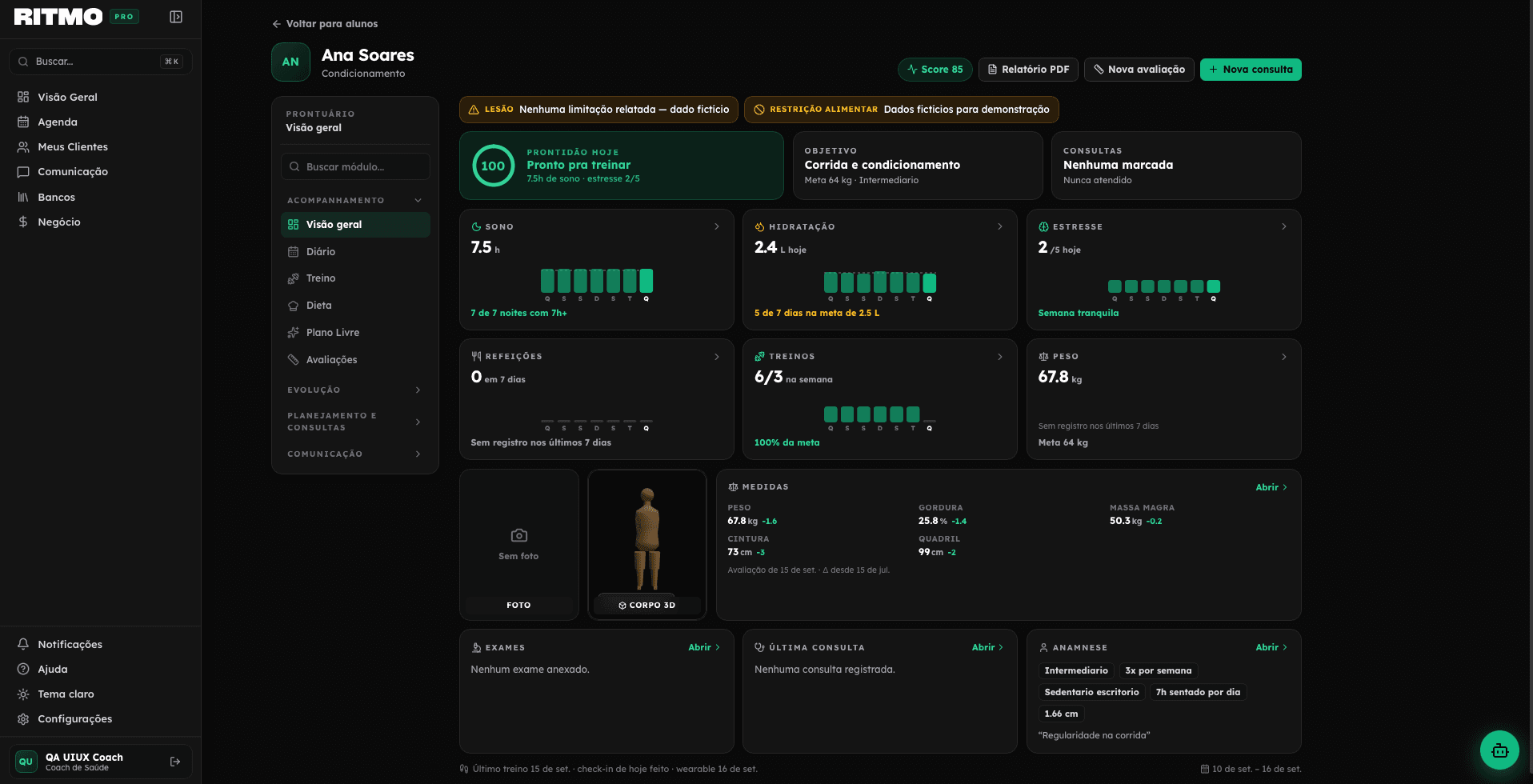Click the Nova consulta button
1533x784 pixels.
point(1251,70)
